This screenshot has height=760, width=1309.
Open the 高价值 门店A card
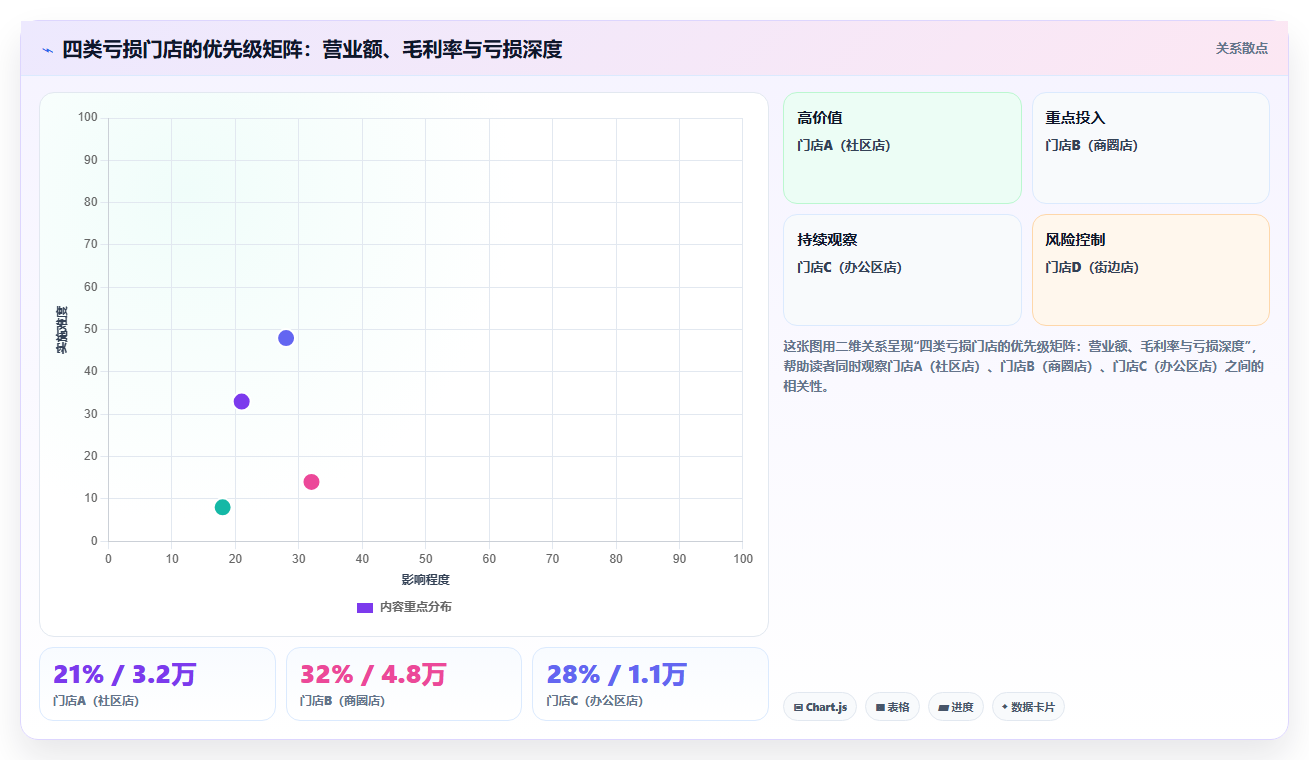(x=902, y=148)
